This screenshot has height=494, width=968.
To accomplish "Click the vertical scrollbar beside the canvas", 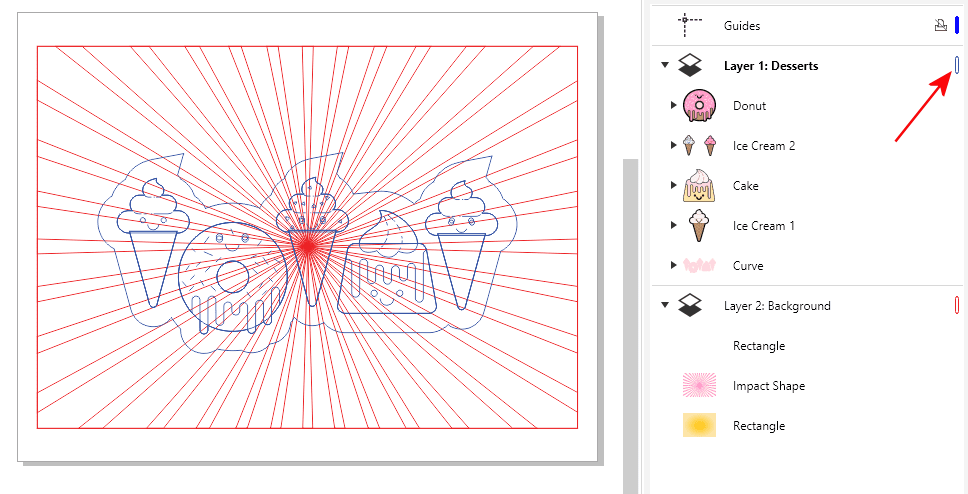I will (630, 320).
